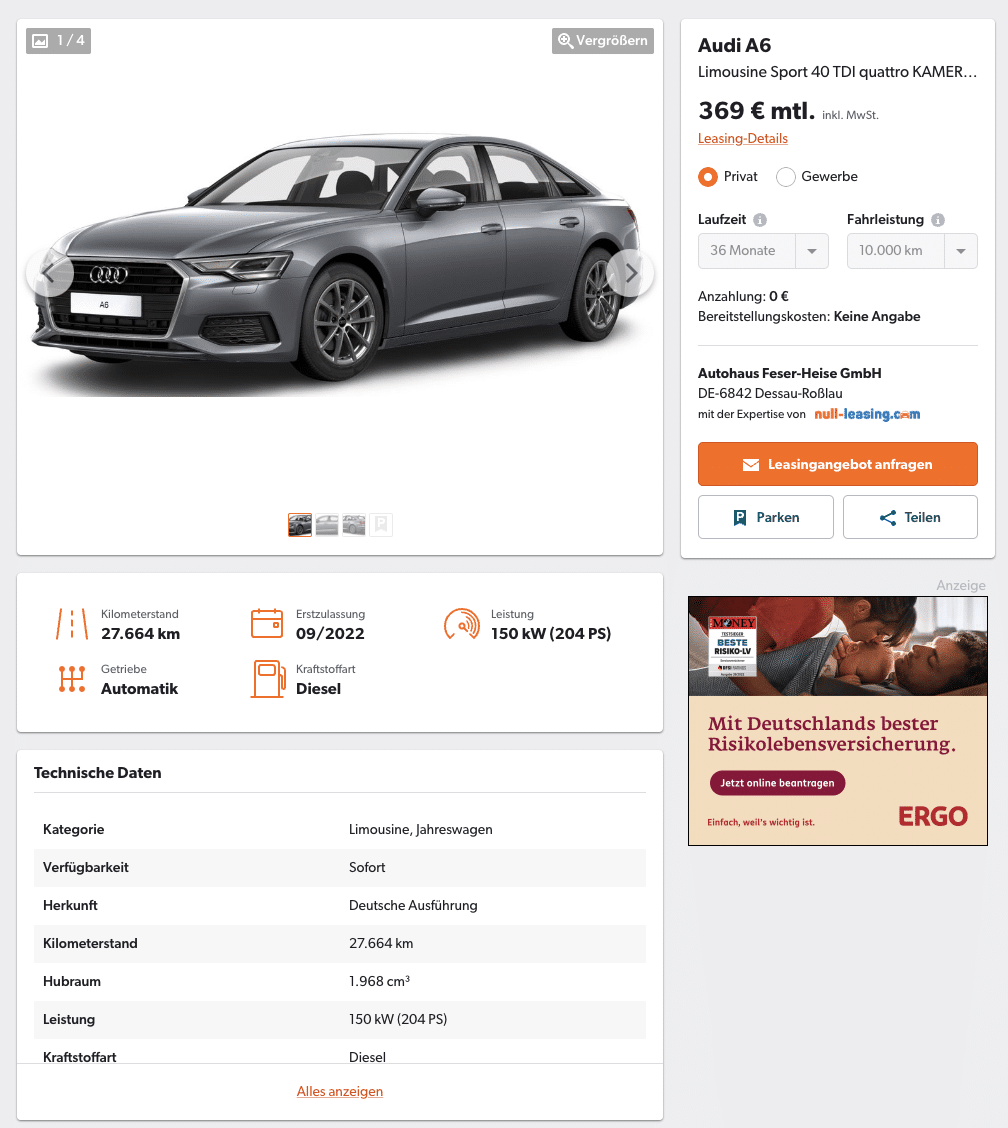
Task: Show the next car photo arrow
Action: [x=630, y=273]
